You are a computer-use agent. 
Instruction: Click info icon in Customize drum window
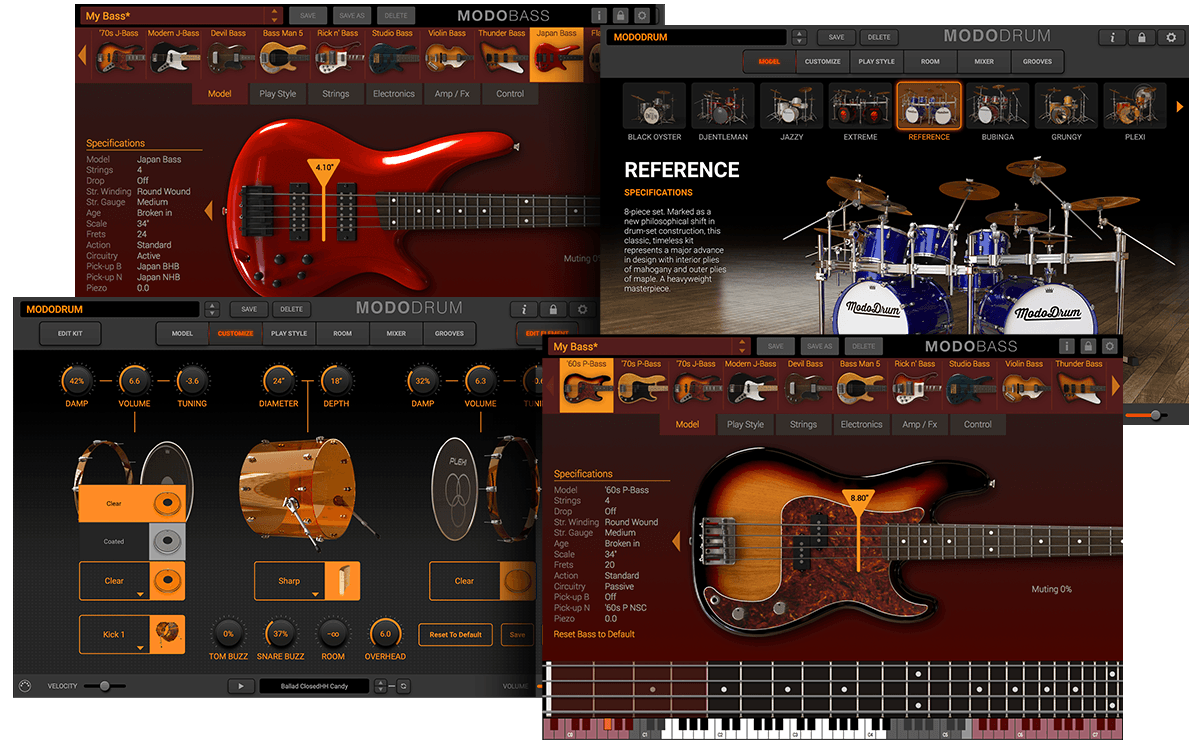pos(524,310)
